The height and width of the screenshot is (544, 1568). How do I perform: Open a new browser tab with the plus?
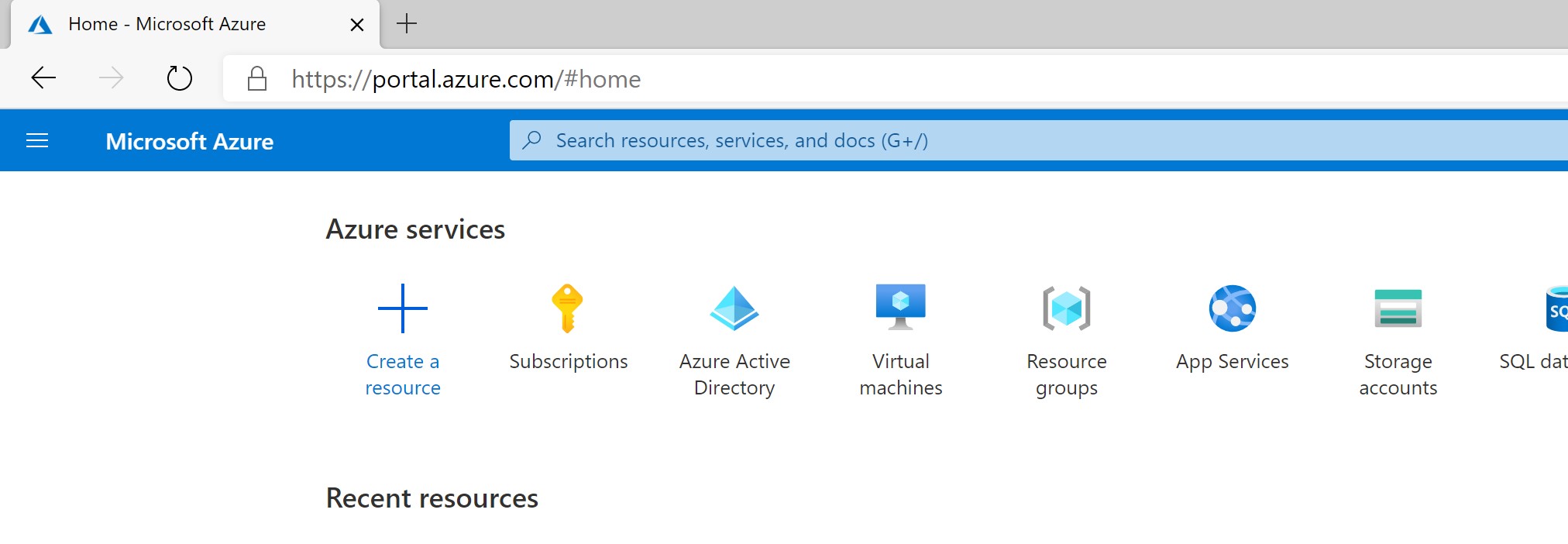tap(407, 23)
